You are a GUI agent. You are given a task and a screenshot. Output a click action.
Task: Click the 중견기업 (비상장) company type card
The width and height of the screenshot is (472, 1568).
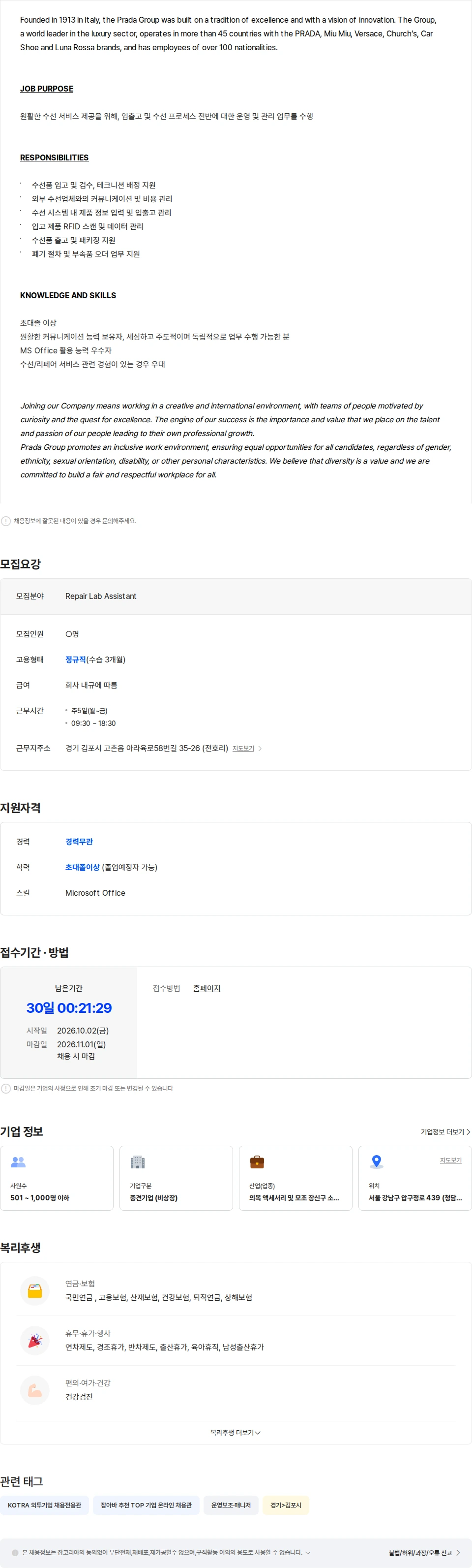(176, 1178)
